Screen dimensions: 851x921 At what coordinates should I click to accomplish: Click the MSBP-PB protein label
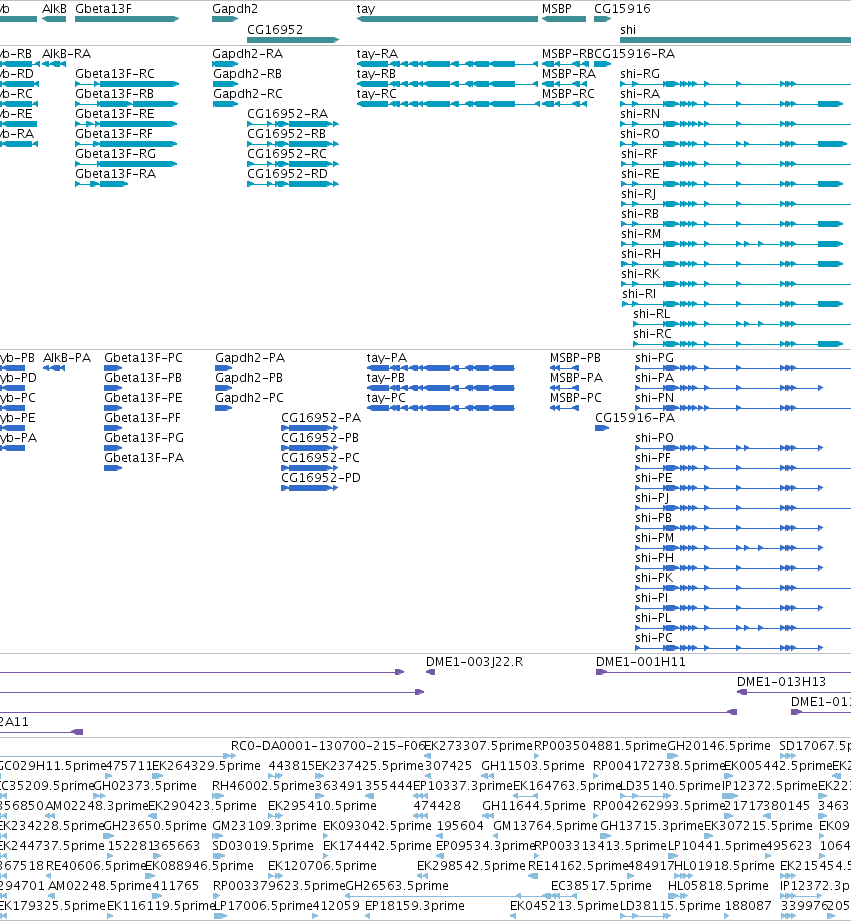click(576, 358)
